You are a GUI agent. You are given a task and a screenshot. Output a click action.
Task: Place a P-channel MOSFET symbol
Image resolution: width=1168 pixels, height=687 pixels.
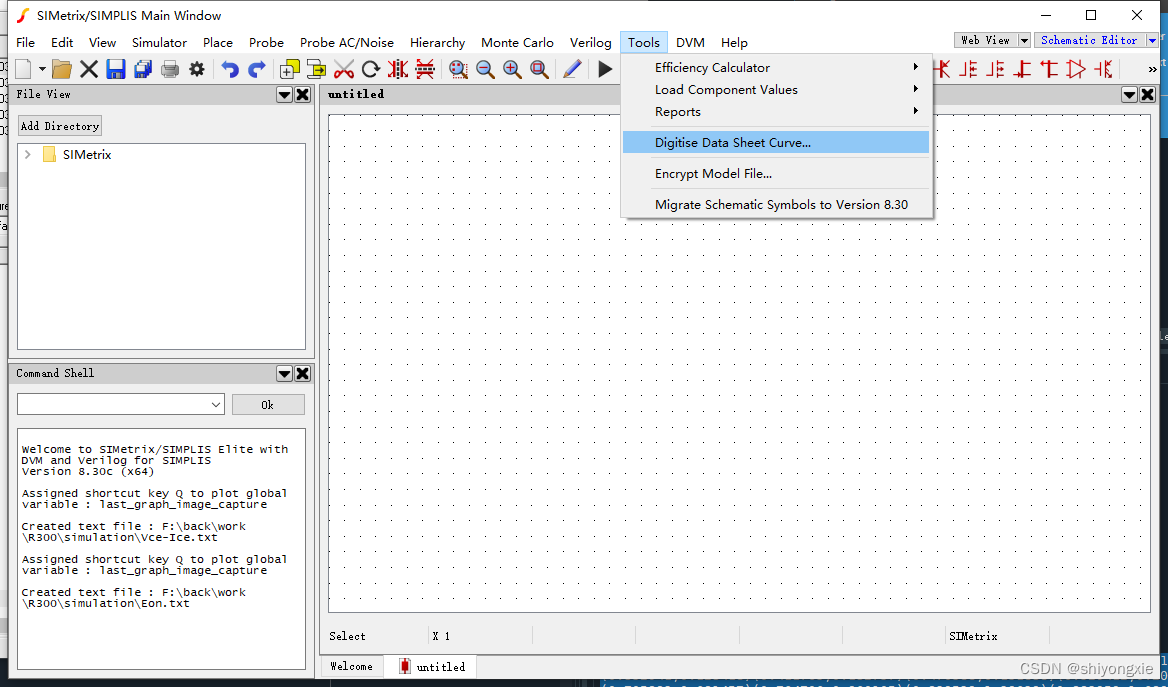tap(995, 69)
